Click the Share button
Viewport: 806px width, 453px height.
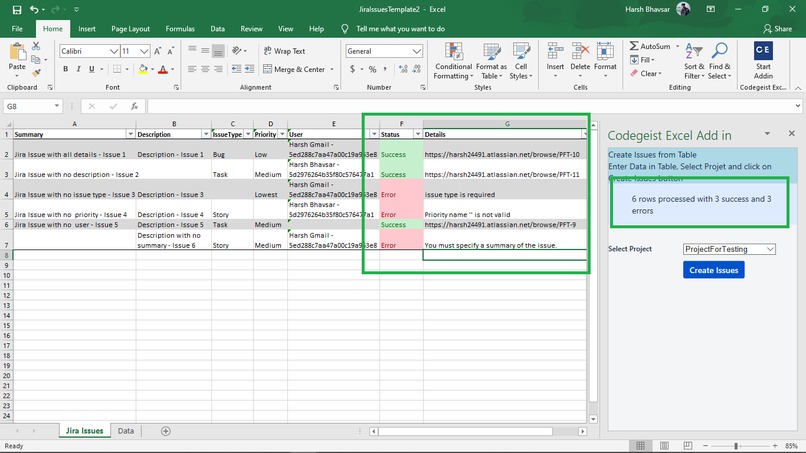777,29
